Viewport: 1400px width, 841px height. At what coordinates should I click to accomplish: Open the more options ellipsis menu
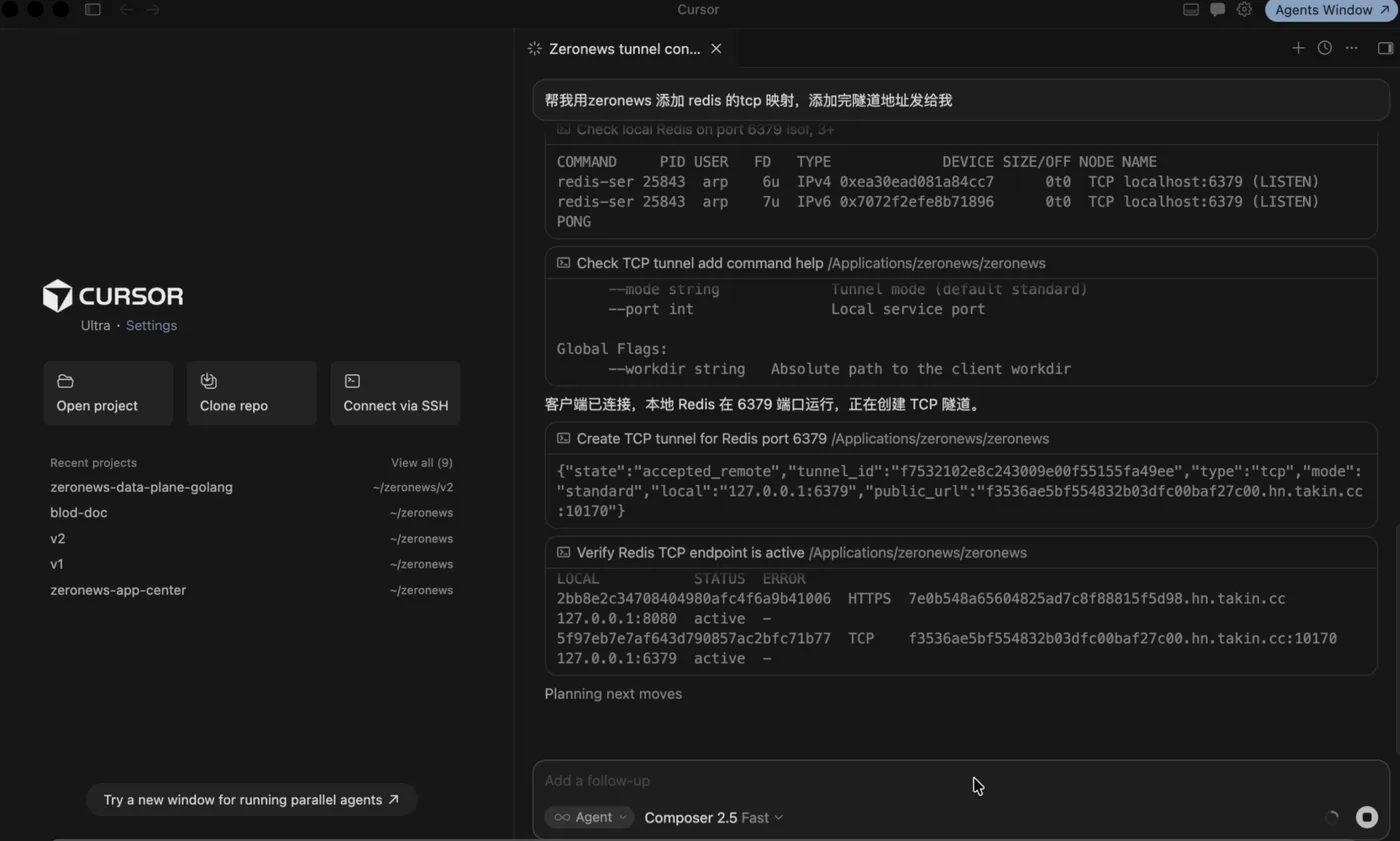point(1352,48)
